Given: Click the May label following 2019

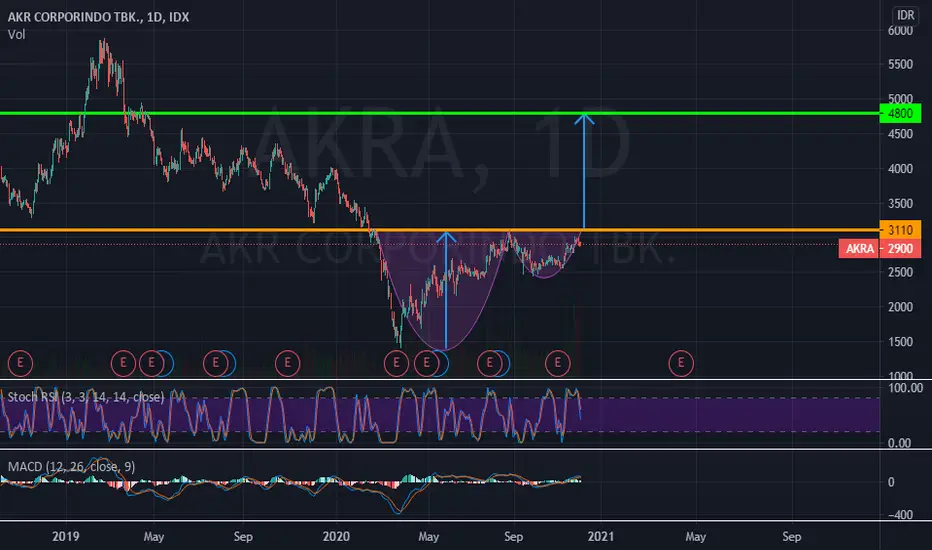Looking at the screenshot, I should (x=153, y=536).
